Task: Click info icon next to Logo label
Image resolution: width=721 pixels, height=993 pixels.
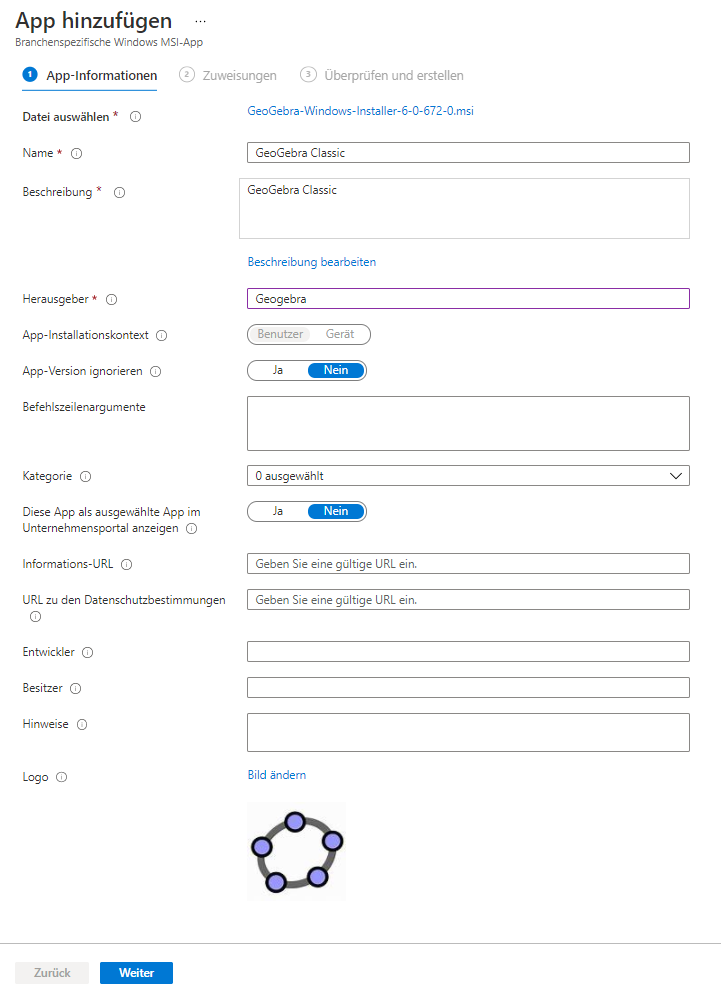Action: pyautogui.click(x=62, y=777)
